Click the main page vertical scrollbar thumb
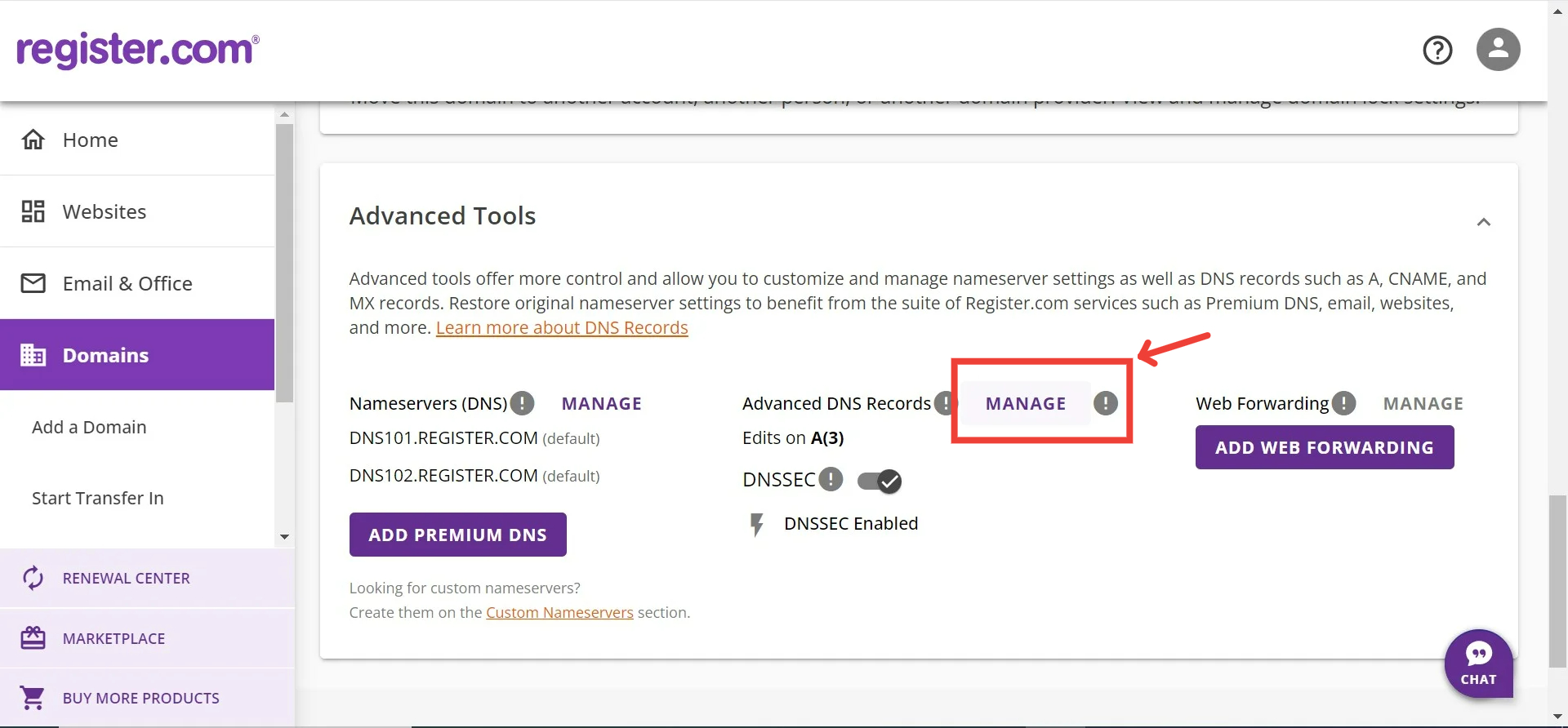This screenshot has width=1568, height=728. tap(1558, 581)
